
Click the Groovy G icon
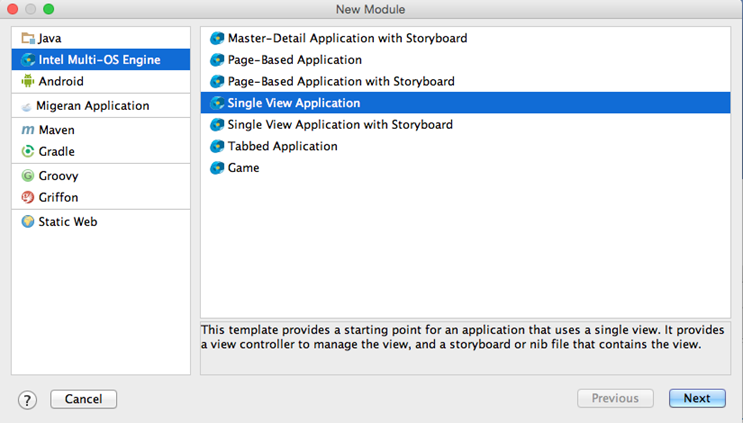click(x=28, y=176)
